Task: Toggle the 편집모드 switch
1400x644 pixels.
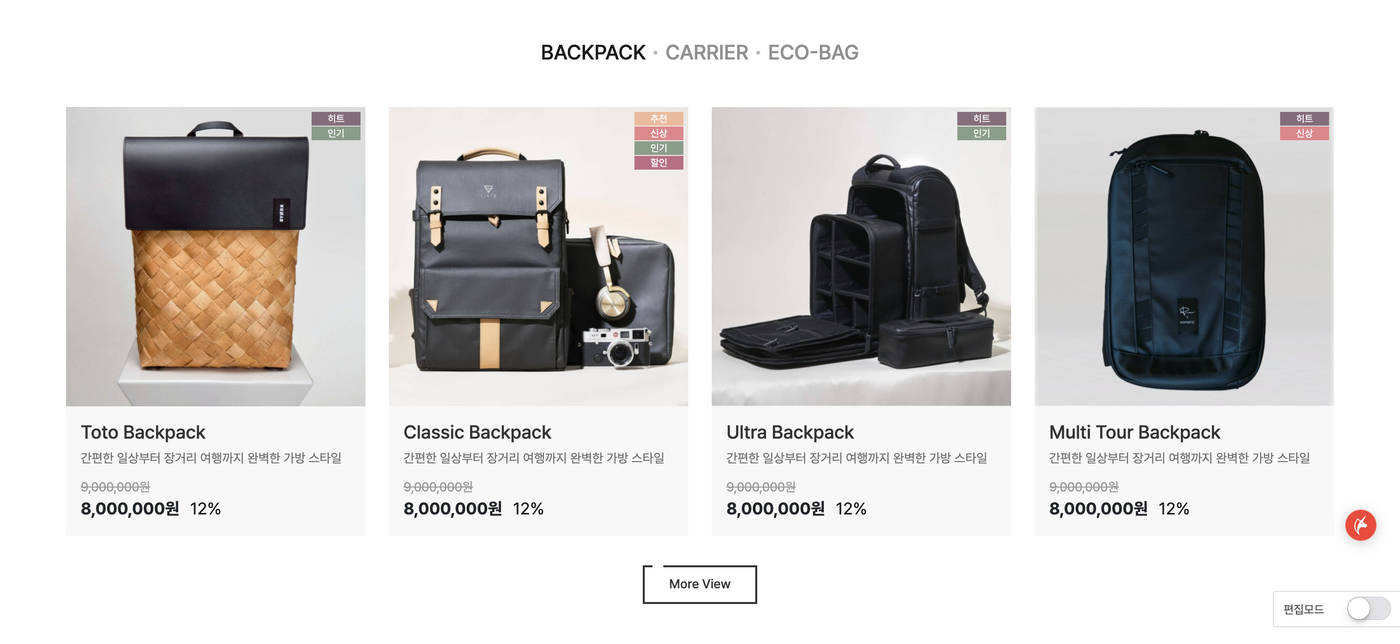Action: 1368,609
